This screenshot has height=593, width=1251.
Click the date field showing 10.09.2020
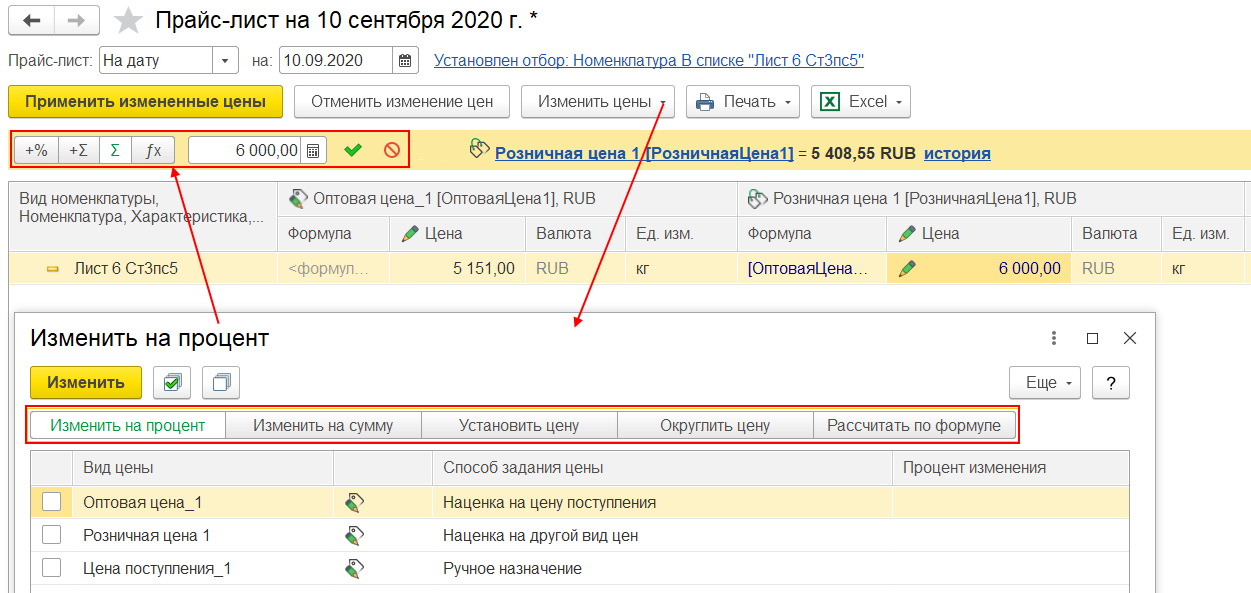pos(335,60)
